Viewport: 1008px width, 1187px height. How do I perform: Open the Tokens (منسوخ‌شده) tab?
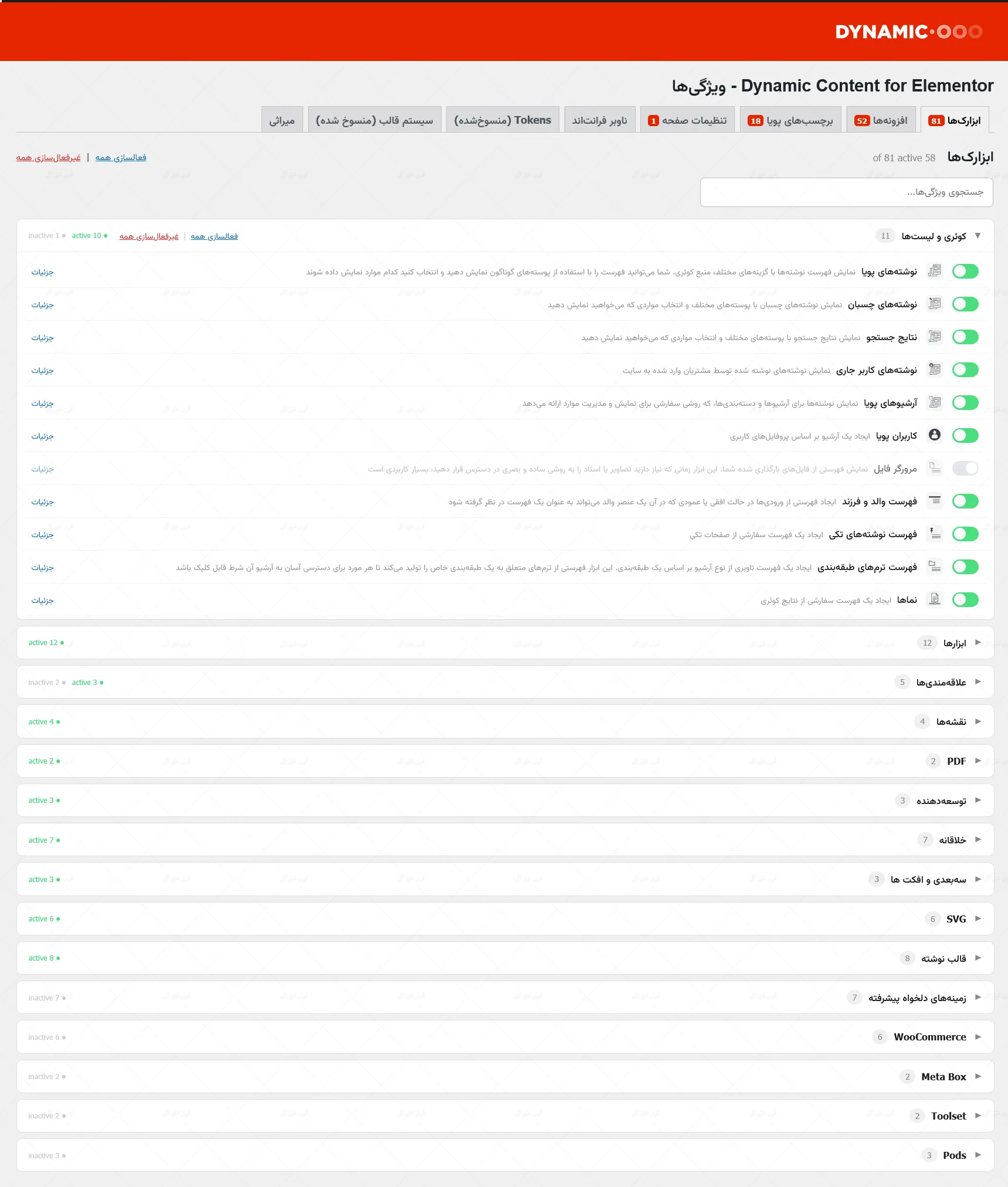click(503, 120)
